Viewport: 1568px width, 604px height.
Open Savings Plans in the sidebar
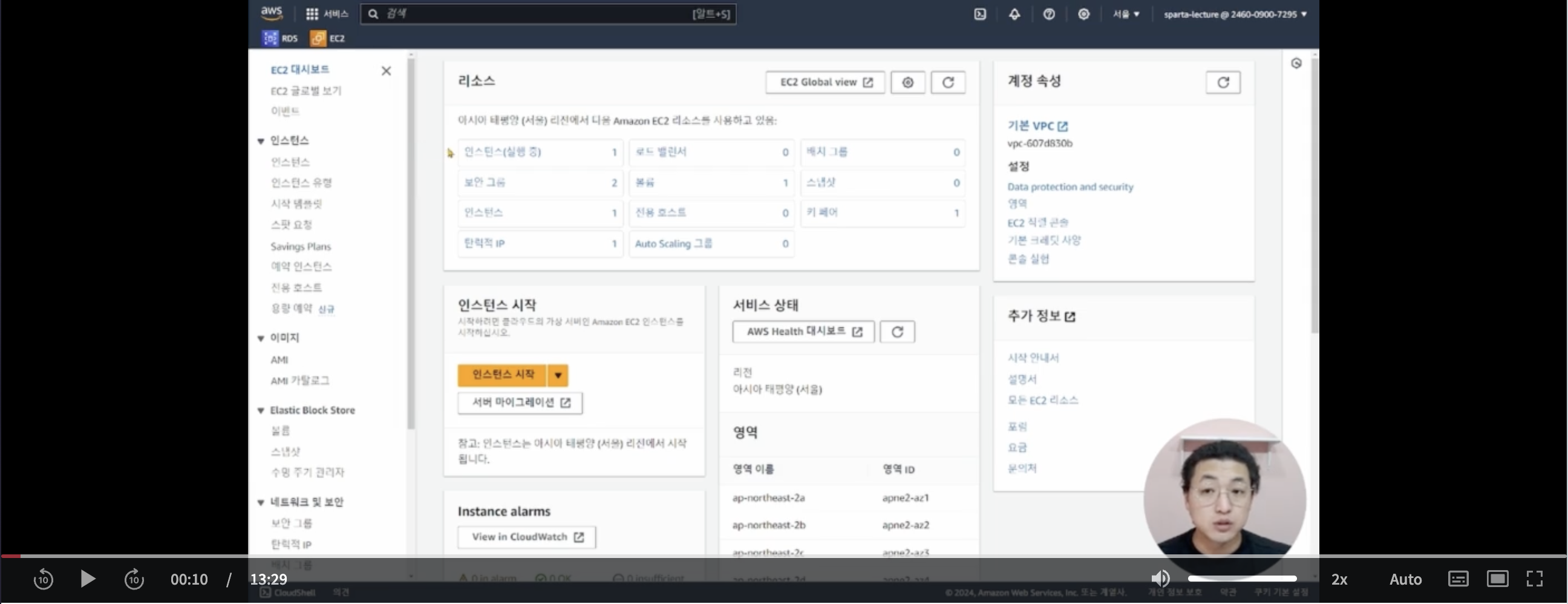(301, 246)
